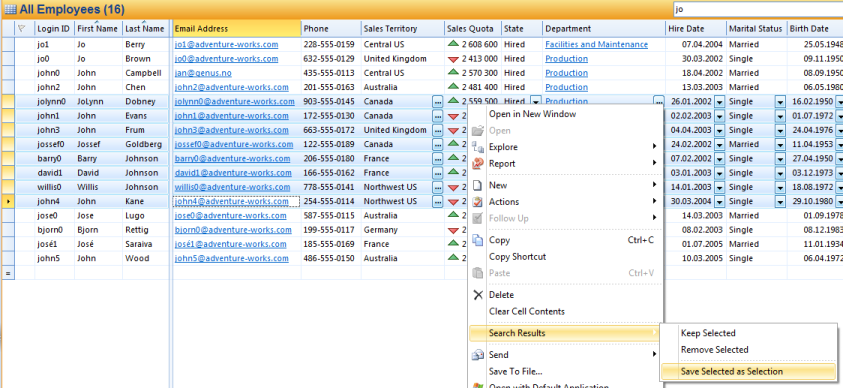Image resolution: width=843 pixels, height=388 pixels.
Task: Click the Copy icon in context menu
Action: point(477,240)
